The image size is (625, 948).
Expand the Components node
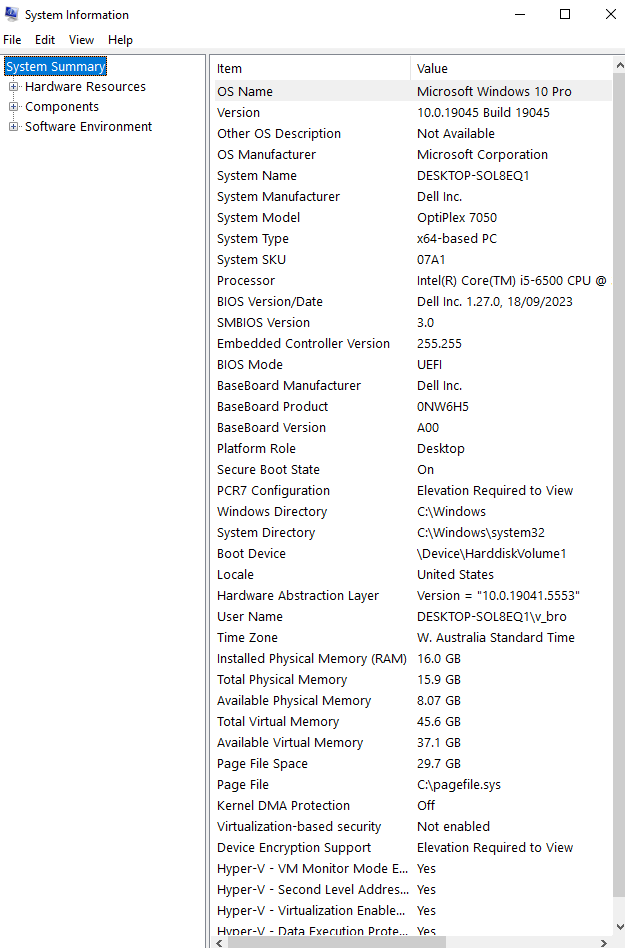click(13, 107)
